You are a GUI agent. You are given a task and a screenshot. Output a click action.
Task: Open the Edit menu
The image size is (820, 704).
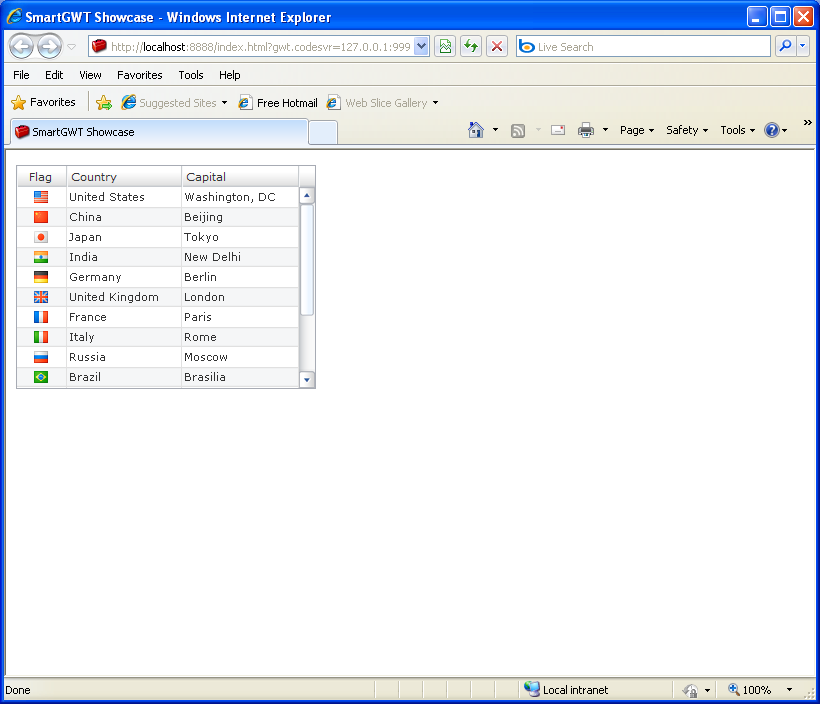point(54,75)
